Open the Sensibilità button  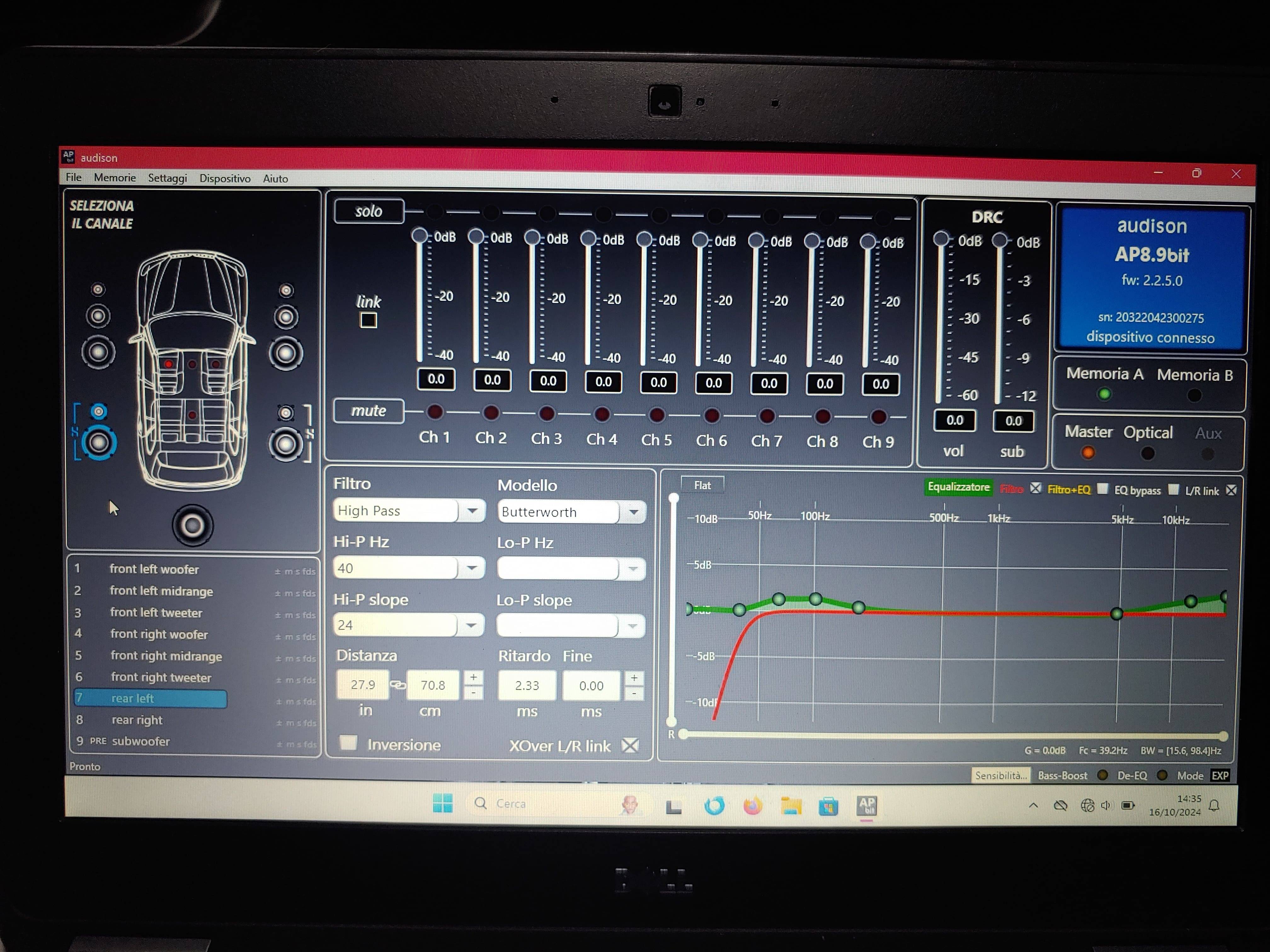tap(1001, 775)
